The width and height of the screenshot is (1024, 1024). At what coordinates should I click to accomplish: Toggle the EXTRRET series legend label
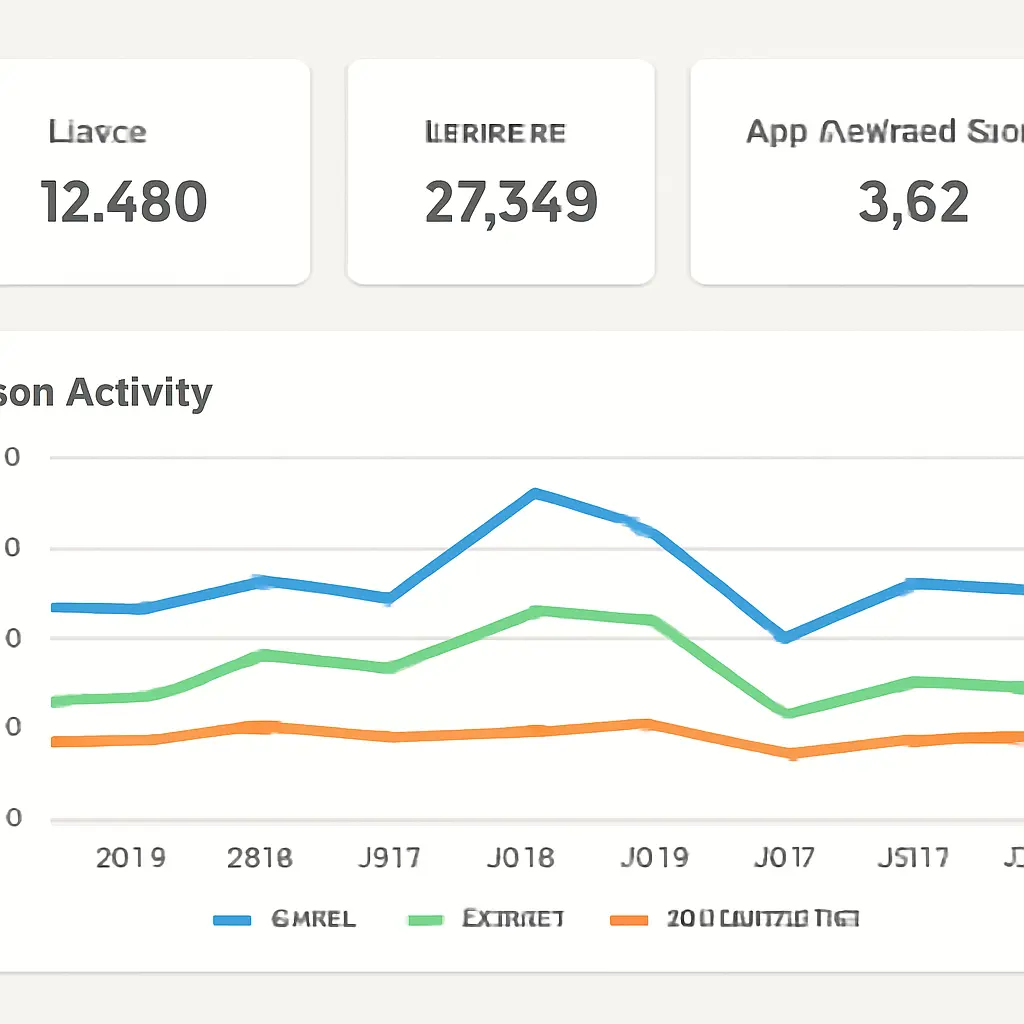point(513,918)
